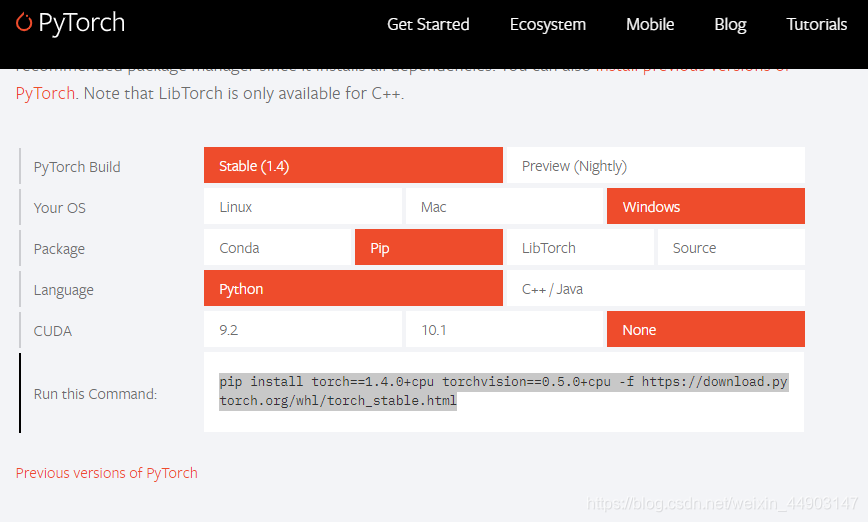The height and width of the screenshot is (522, 868).
Task: Pick C++ / Java as the language
Action: tap(655, 288)
